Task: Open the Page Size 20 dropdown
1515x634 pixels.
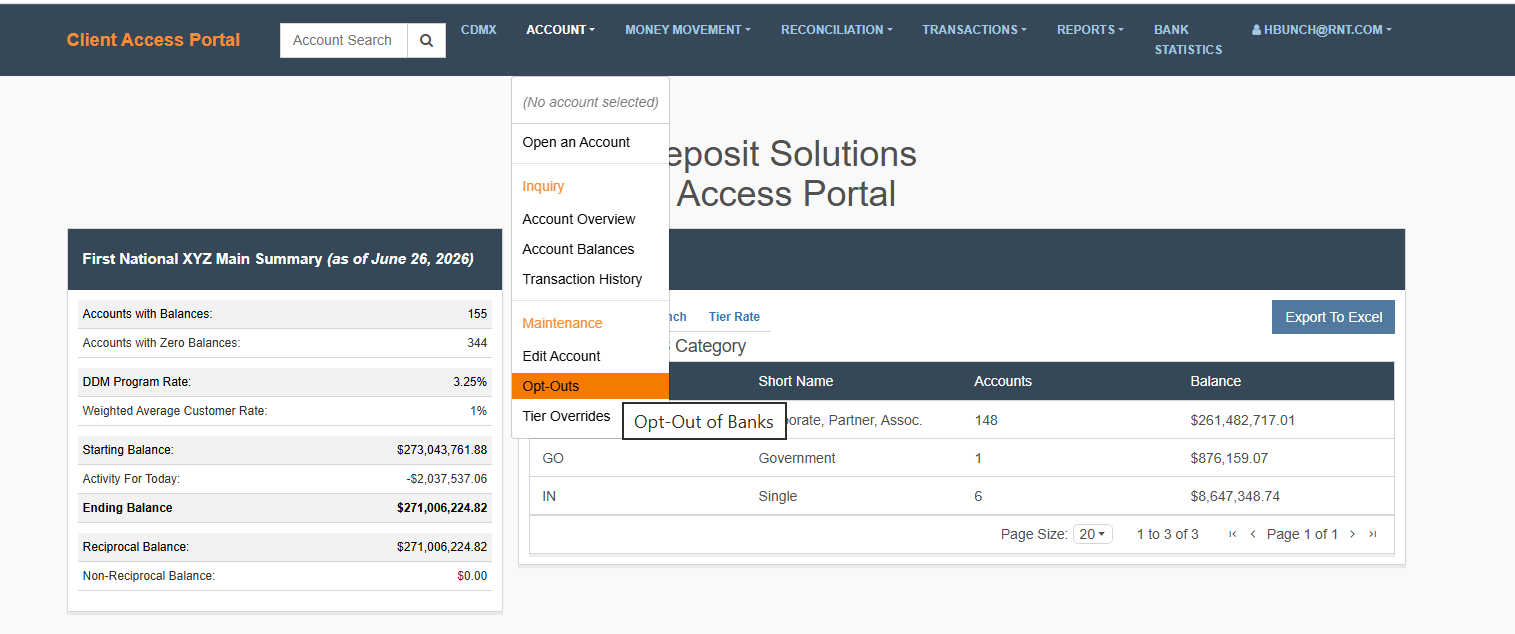Action: (1092, 534)
